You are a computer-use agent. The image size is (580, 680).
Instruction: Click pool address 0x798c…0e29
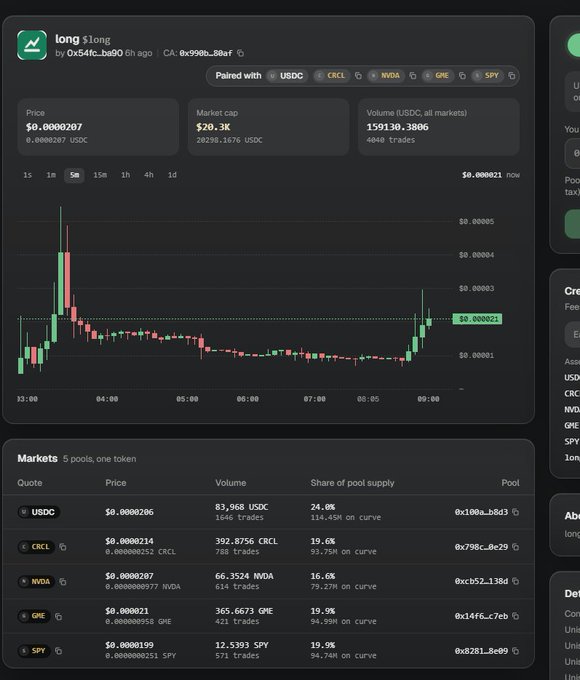(x=481, y=547)
